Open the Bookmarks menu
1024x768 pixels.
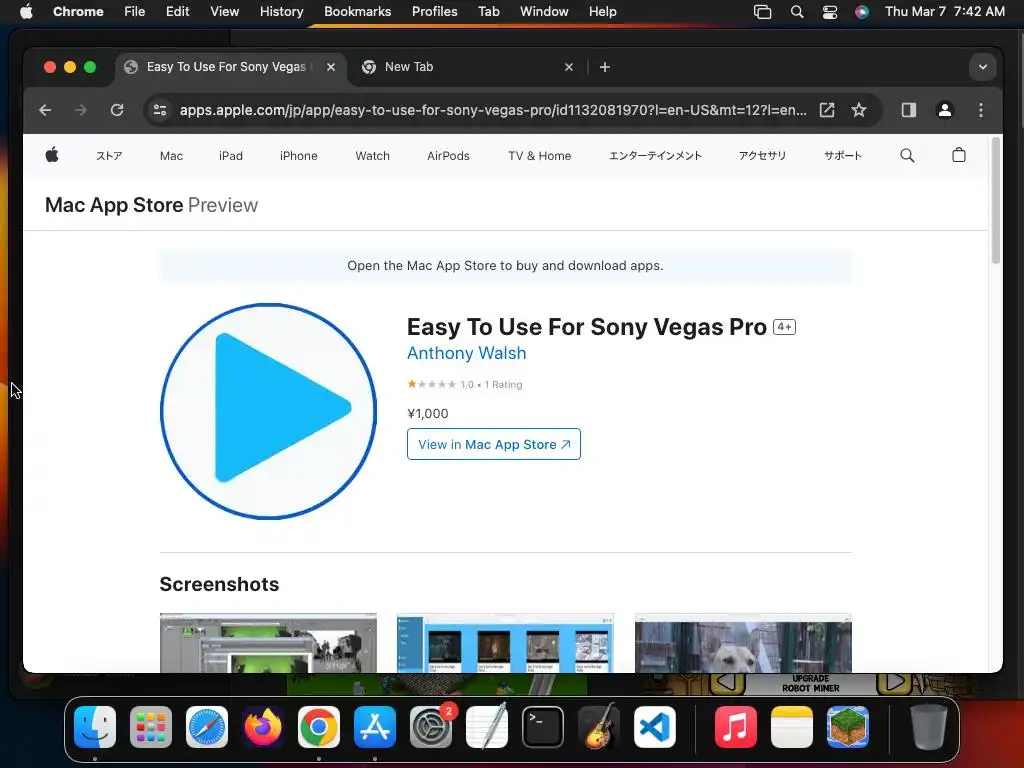click(x=357, y=12)
